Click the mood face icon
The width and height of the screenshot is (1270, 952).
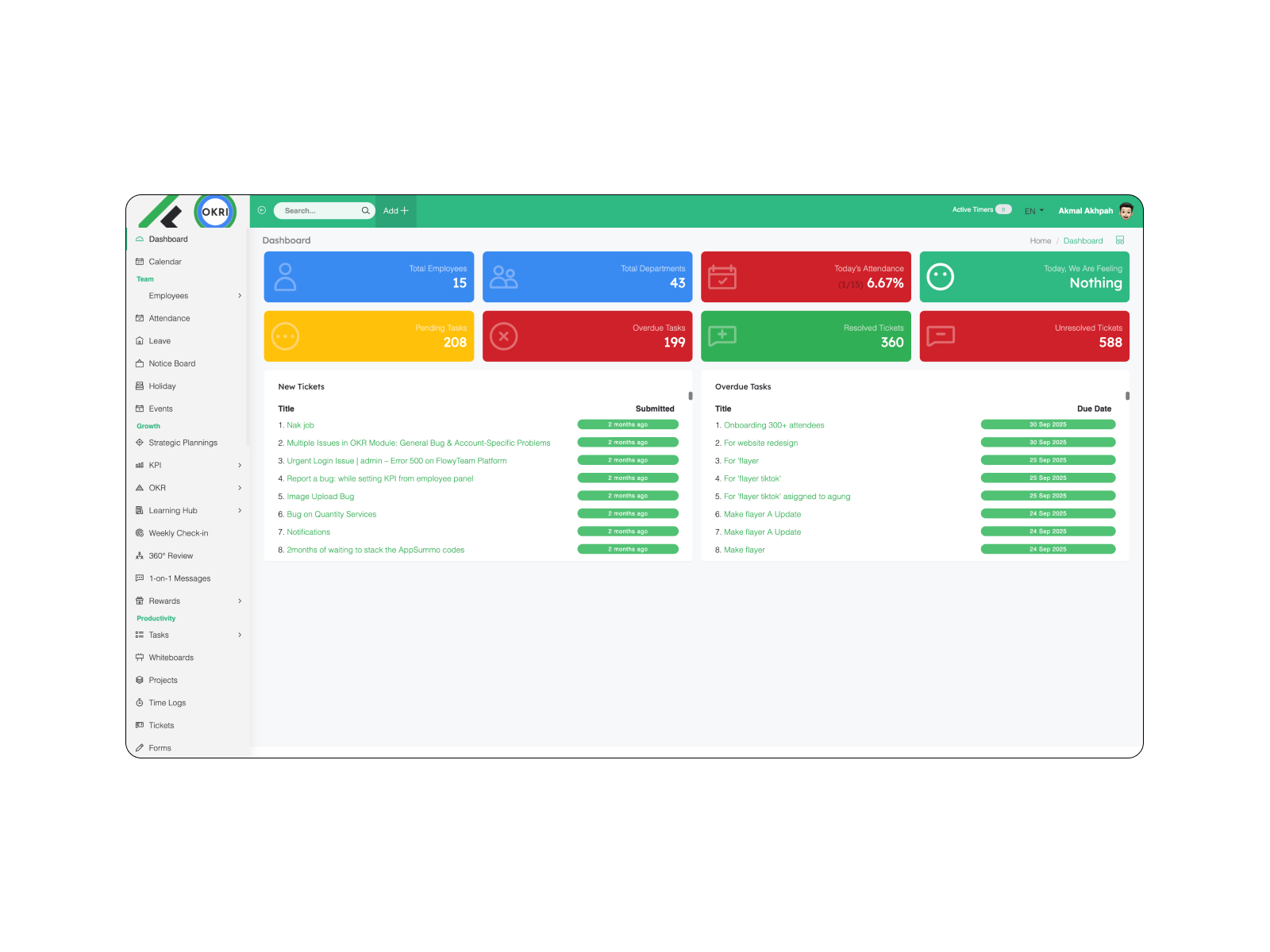coord(941,277)
